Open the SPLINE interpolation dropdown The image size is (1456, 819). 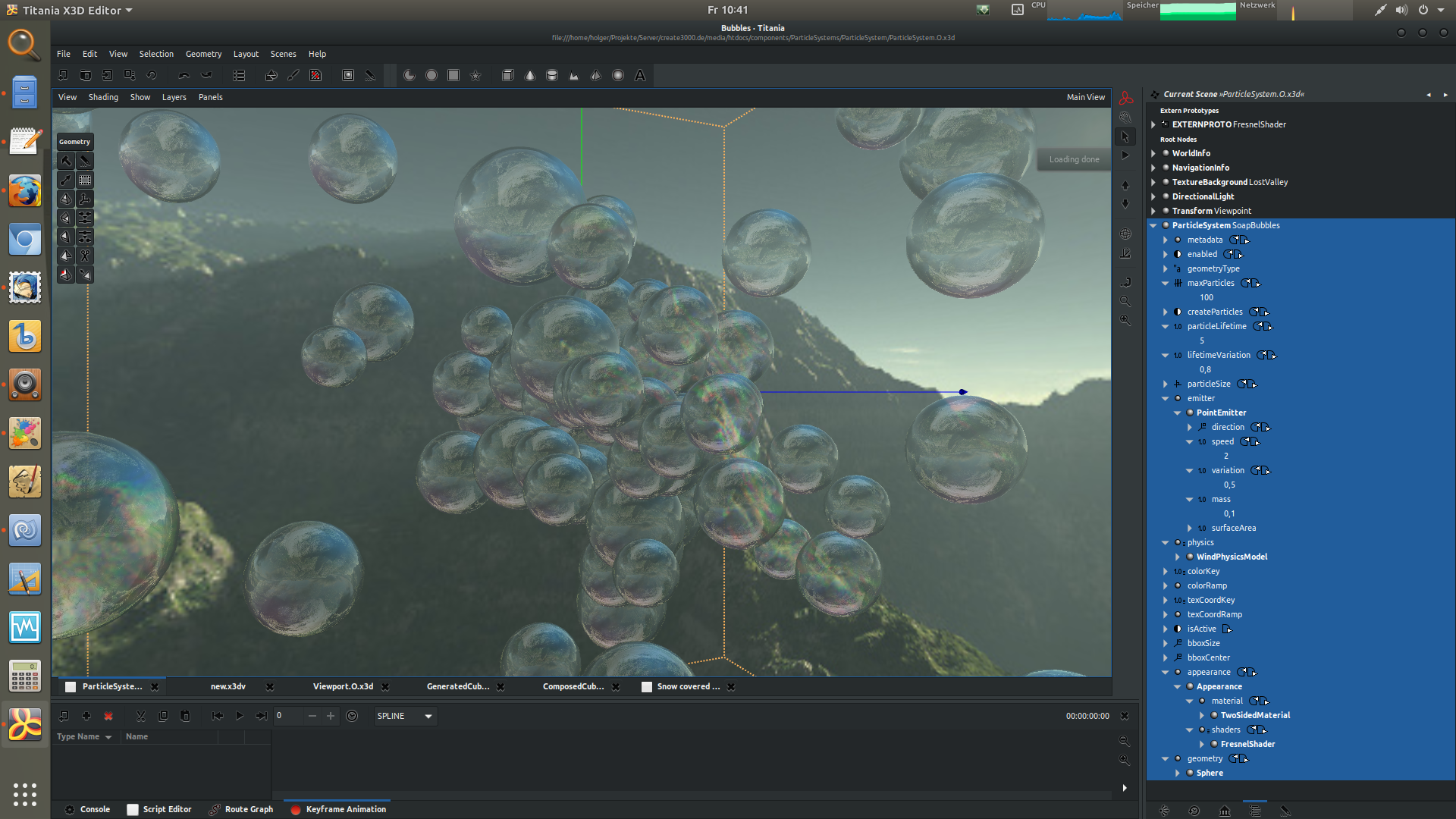click(x=405, y=716)
